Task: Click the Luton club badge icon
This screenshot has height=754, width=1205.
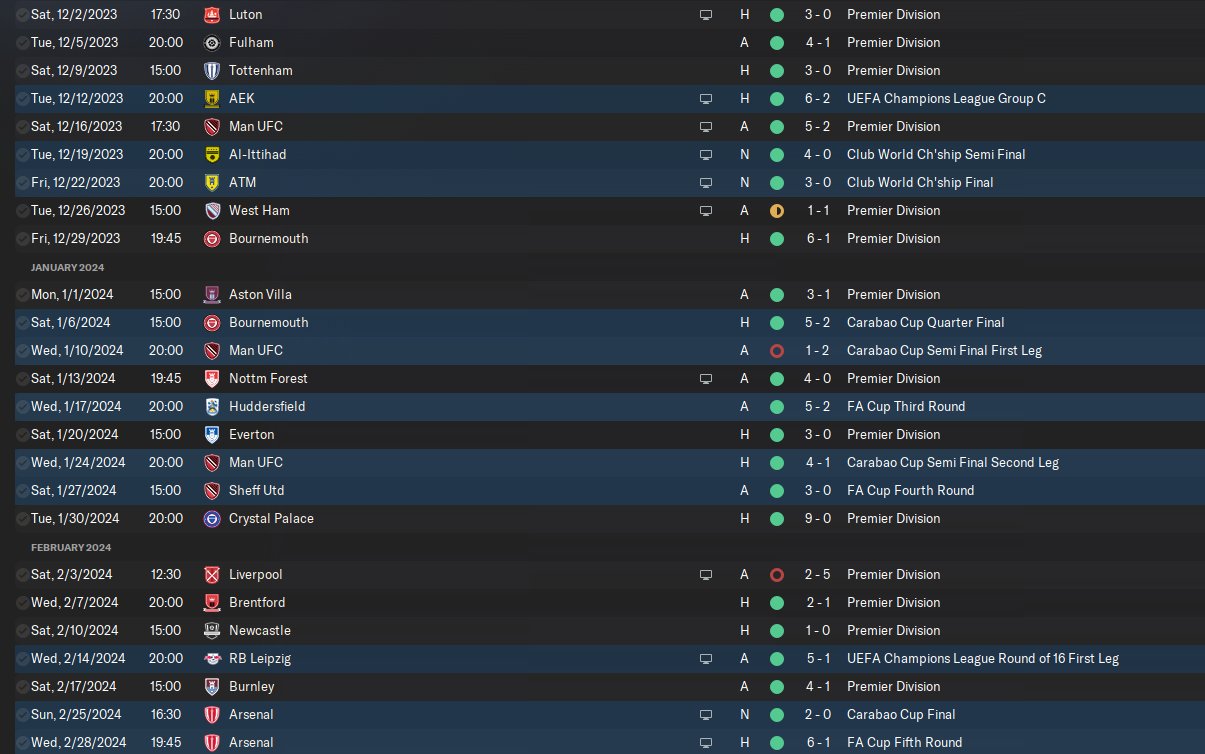Action: (211, 15)
